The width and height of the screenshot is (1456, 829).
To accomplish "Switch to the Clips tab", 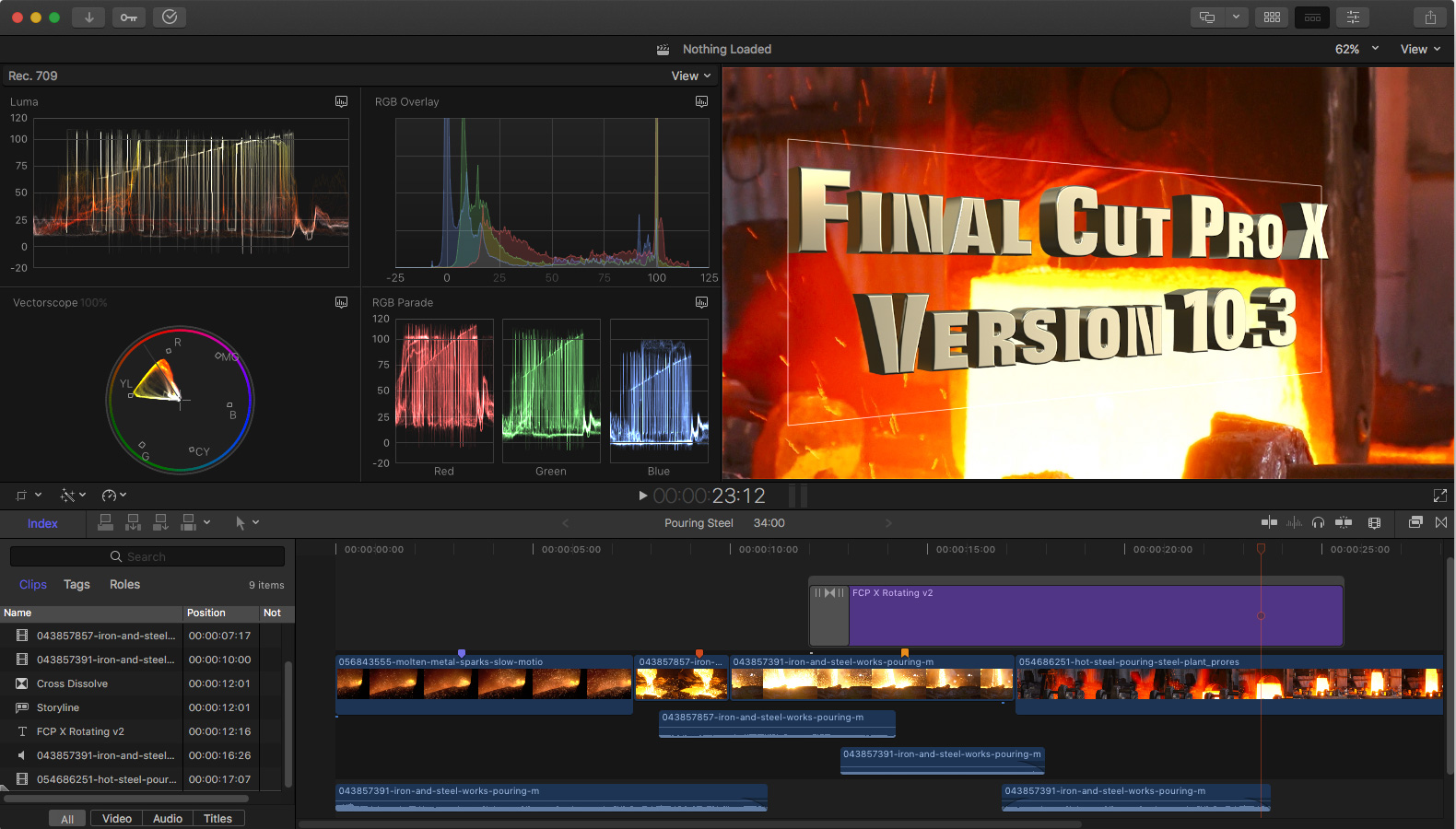I will click(x=33, y=584).
